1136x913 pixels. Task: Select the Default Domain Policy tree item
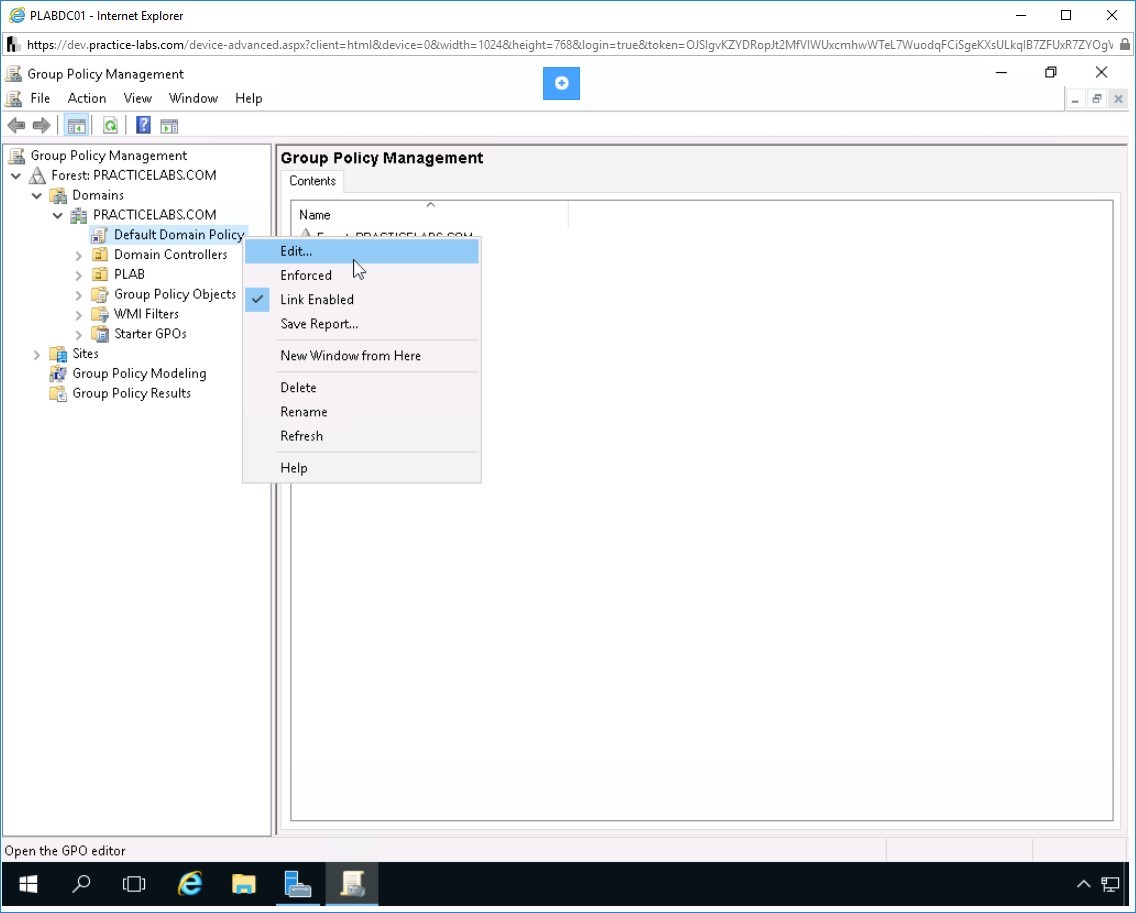point(179,235)
